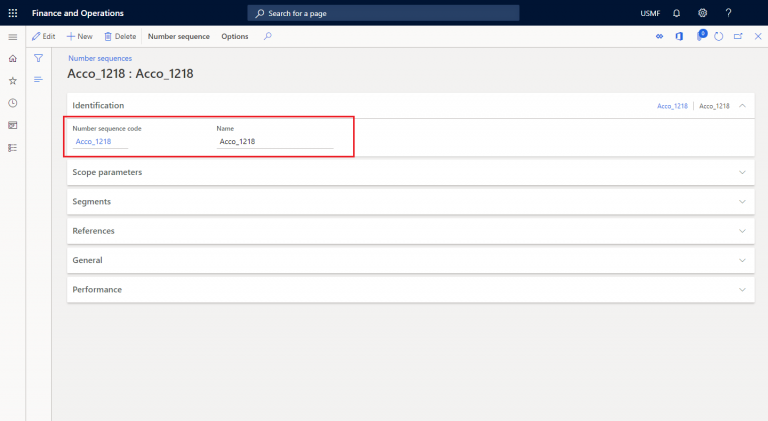Open the Options menu tab
The height and width of the screenshot is (421, 768).
coord(234,36)
